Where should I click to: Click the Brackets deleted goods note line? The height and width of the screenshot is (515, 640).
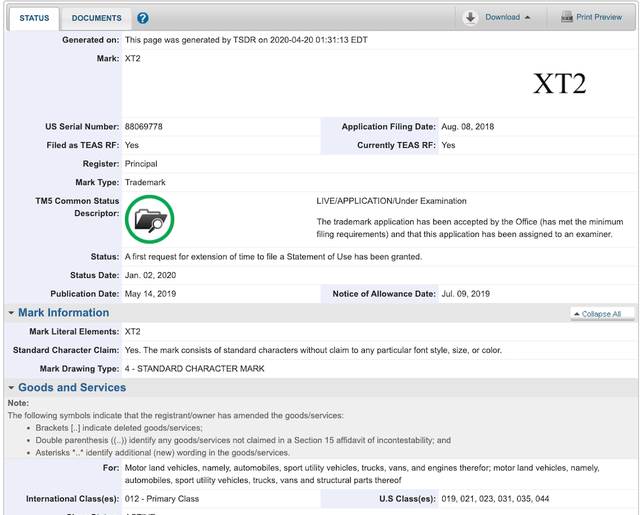tap(119, 428)
